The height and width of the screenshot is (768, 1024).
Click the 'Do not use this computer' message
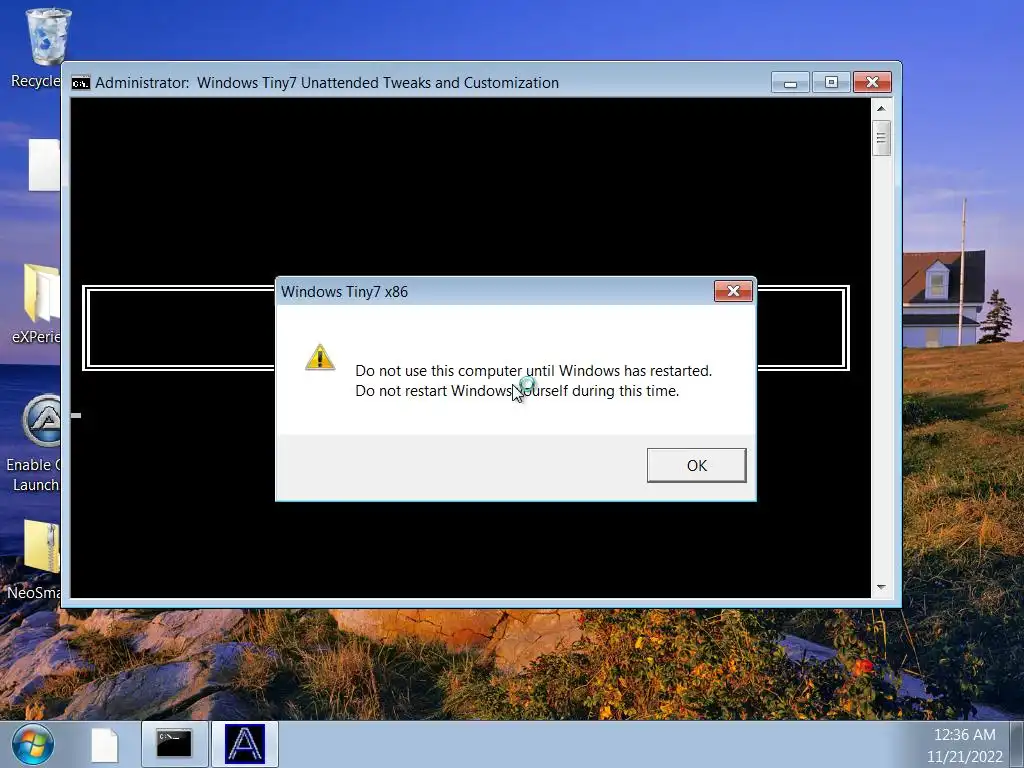[x=534, y=370]
